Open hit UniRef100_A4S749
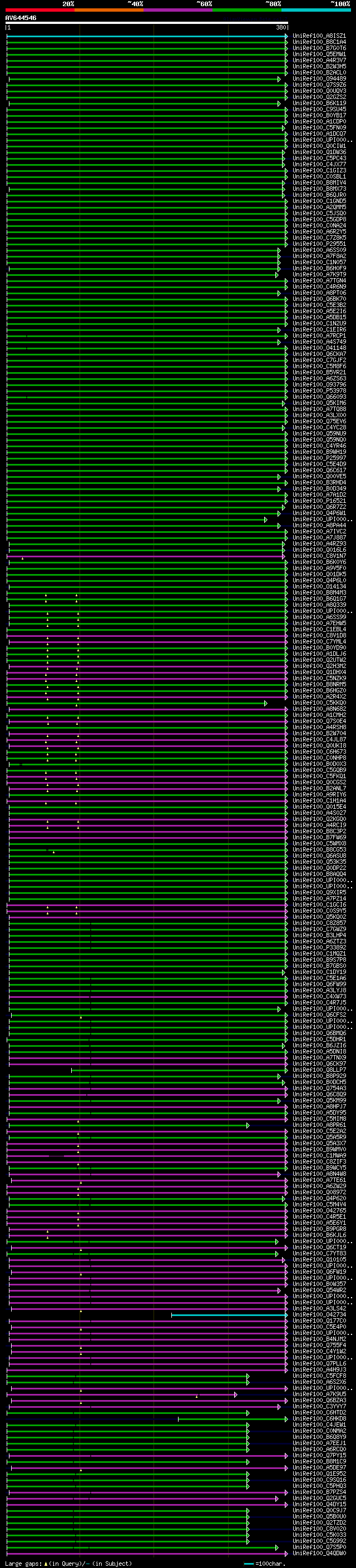The height and width of the screenshot is (1568, 356). click(319, 342)
